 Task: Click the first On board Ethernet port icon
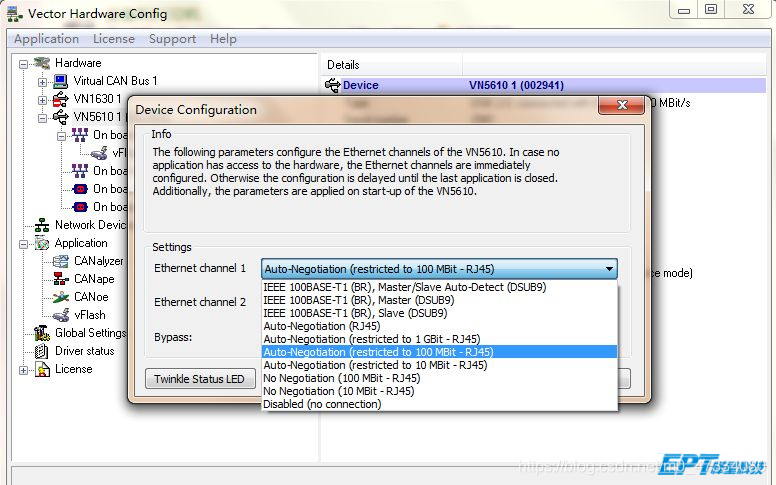tap(80, 135)
